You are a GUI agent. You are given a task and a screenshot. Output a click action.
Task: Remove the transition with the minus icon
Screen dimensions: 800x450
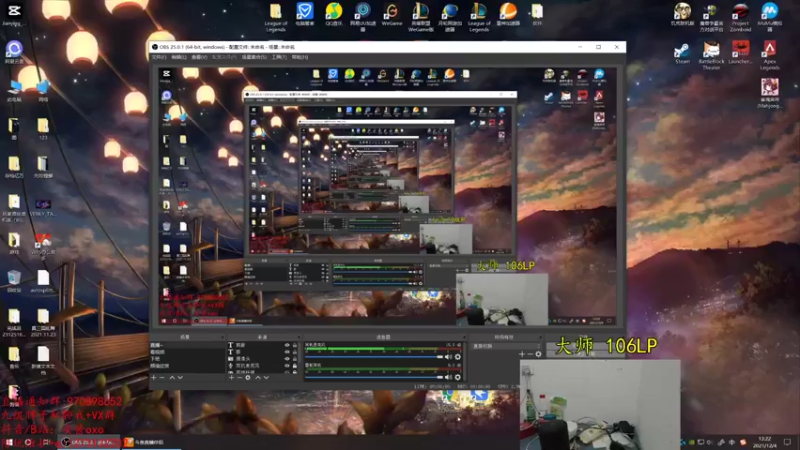[530, 354]
